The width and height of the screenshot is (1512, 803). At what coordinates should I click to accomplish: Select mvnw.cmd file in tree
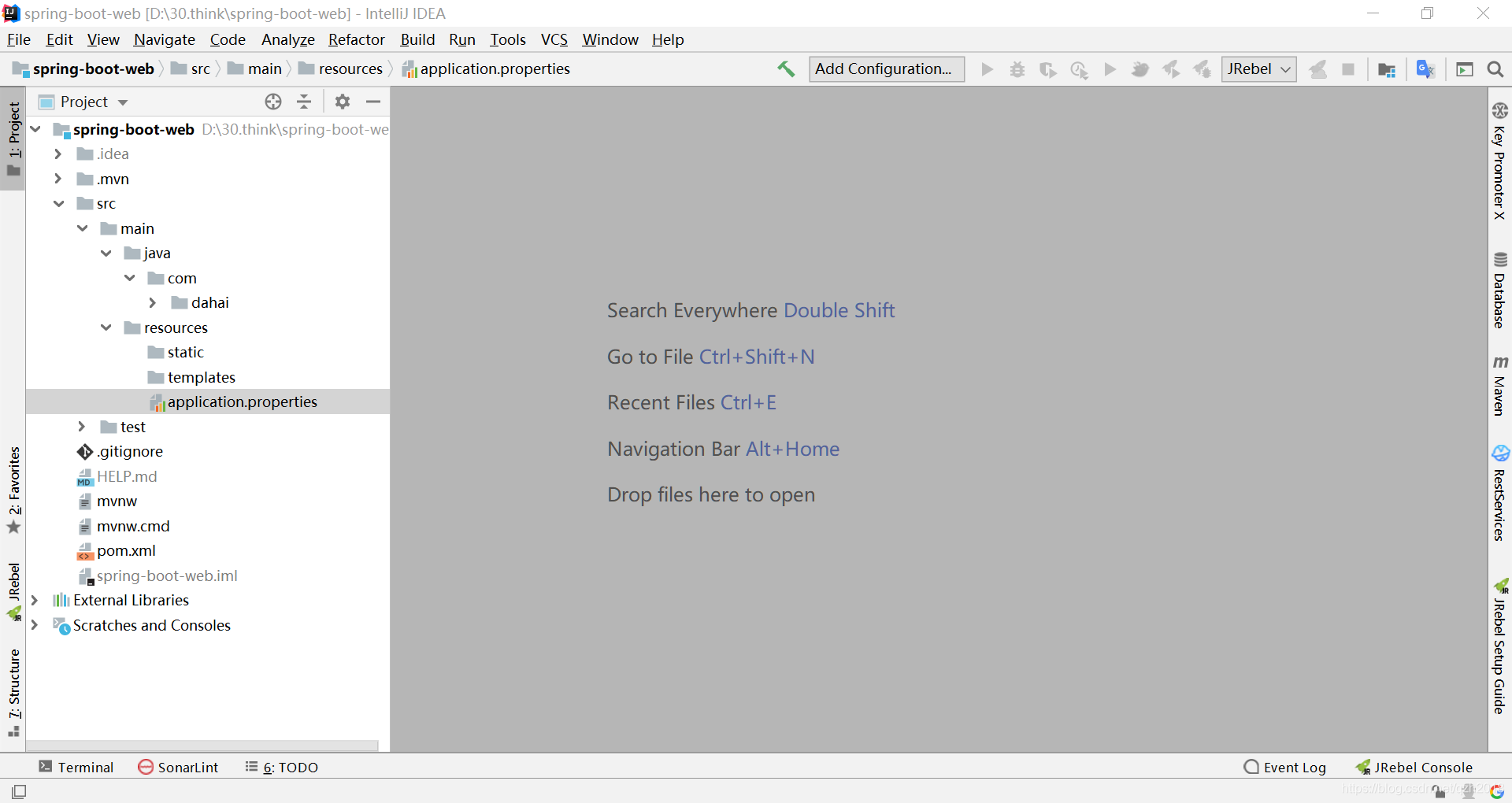point(133,526)
